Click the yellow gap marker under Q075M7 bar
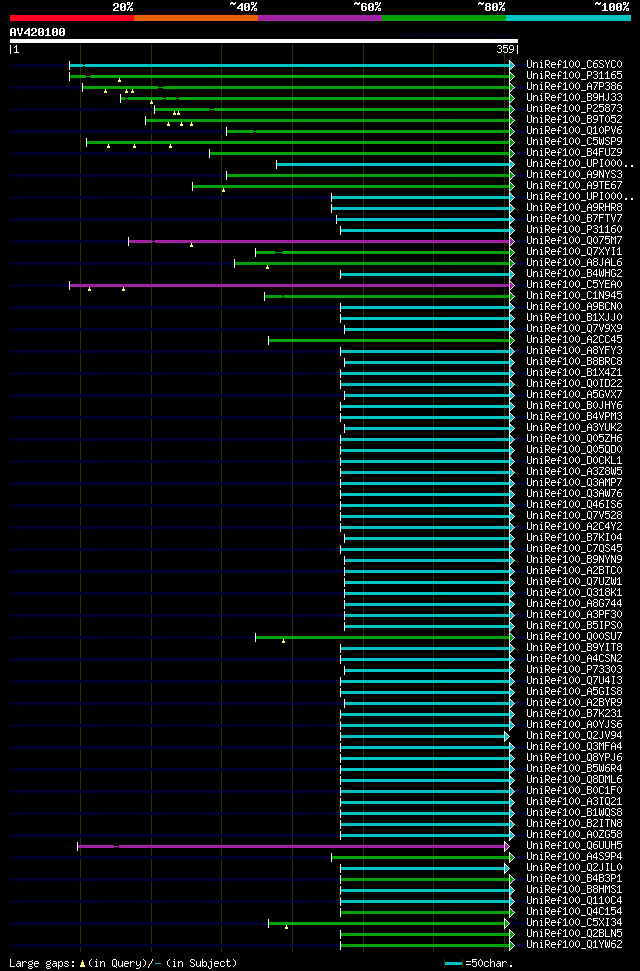This screenshot has width=640, height=971. [191, 245]
